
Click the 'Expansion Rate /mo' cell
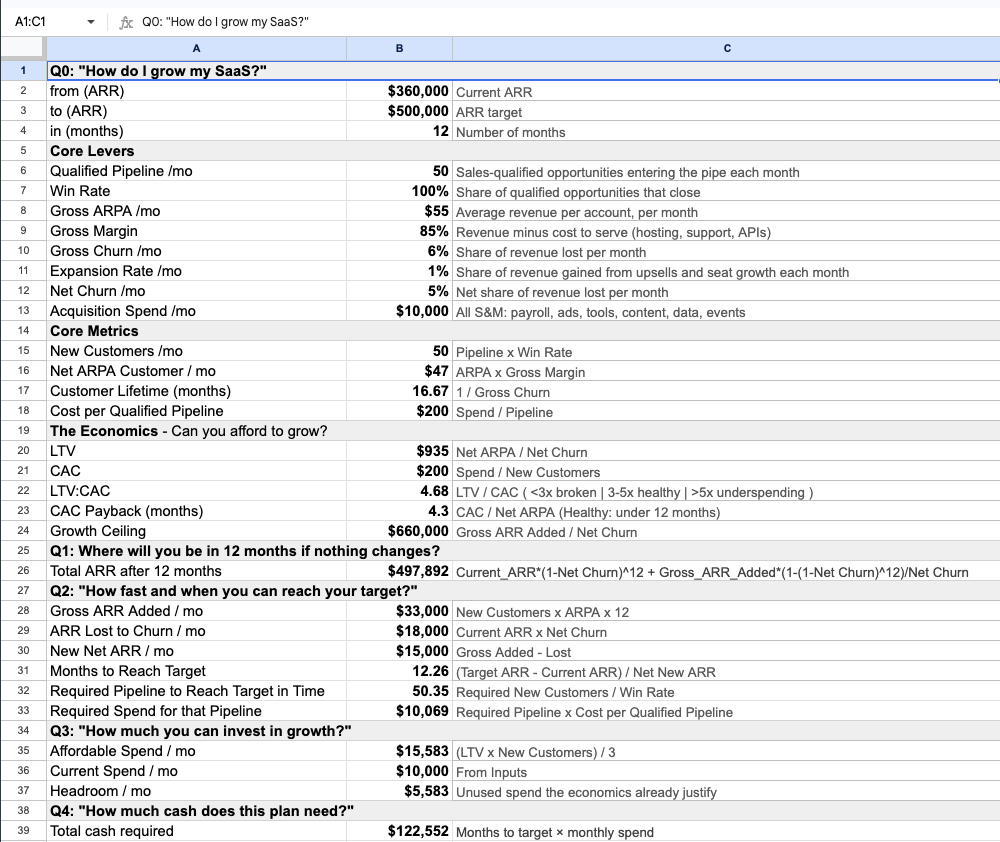click(x=196, y=271)
